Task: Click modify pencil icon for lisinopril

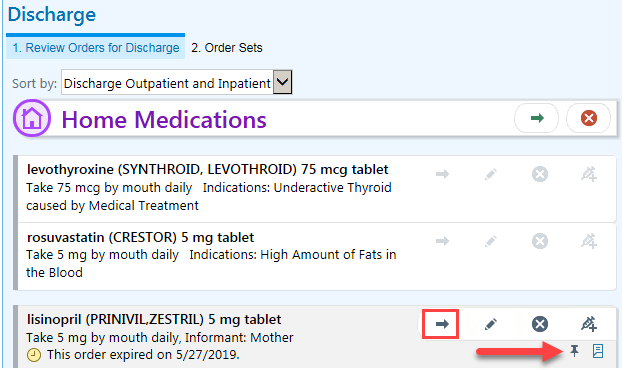Action: [x=491, y=324]
